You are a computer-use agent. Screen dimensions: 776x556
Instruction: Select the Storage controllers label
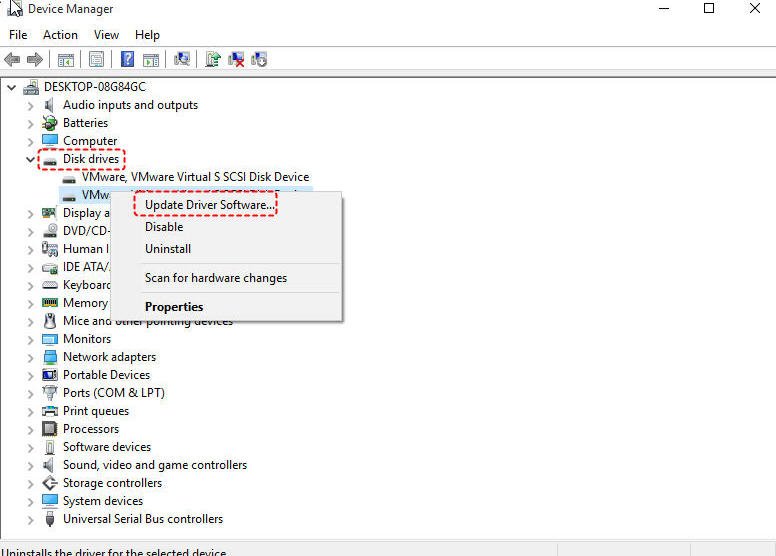click(x=112, y=483)
